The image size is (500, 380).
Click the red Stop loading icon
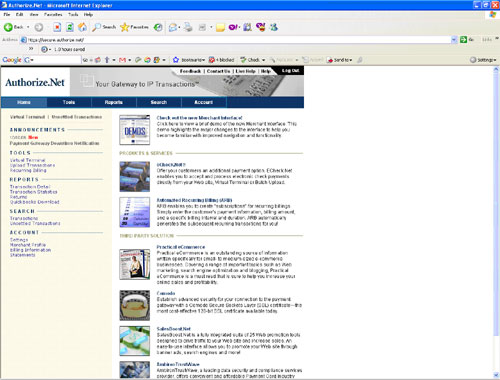[x=57, y=27]
